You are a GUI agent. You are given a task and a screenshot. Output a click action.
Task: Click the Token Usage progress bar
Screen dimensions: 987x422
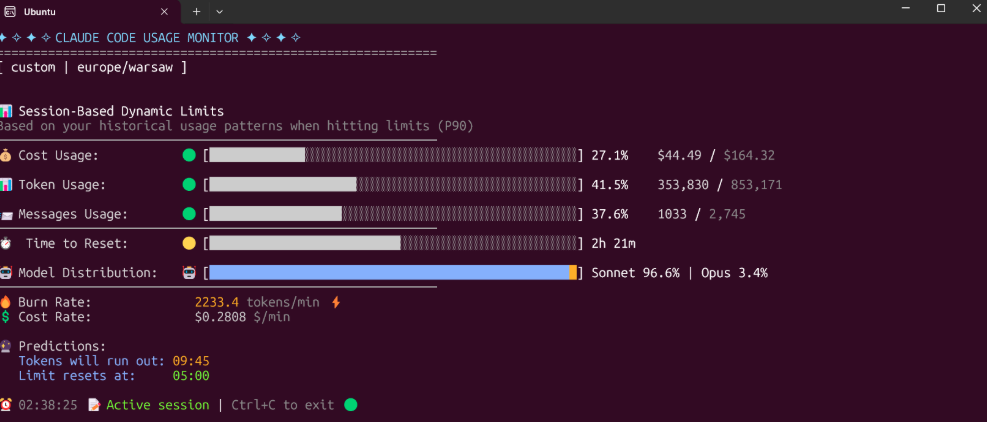pyautogui.click(x=393, y=185)
